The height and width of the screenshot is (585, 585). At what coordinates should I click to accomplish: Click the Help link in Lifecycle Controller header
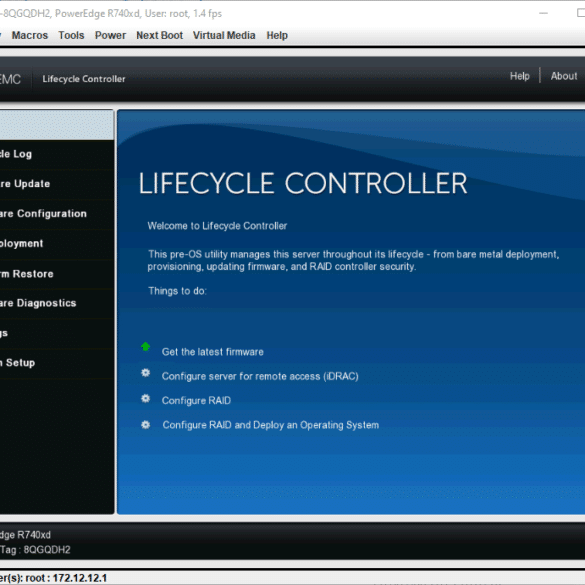coord(520,76)
